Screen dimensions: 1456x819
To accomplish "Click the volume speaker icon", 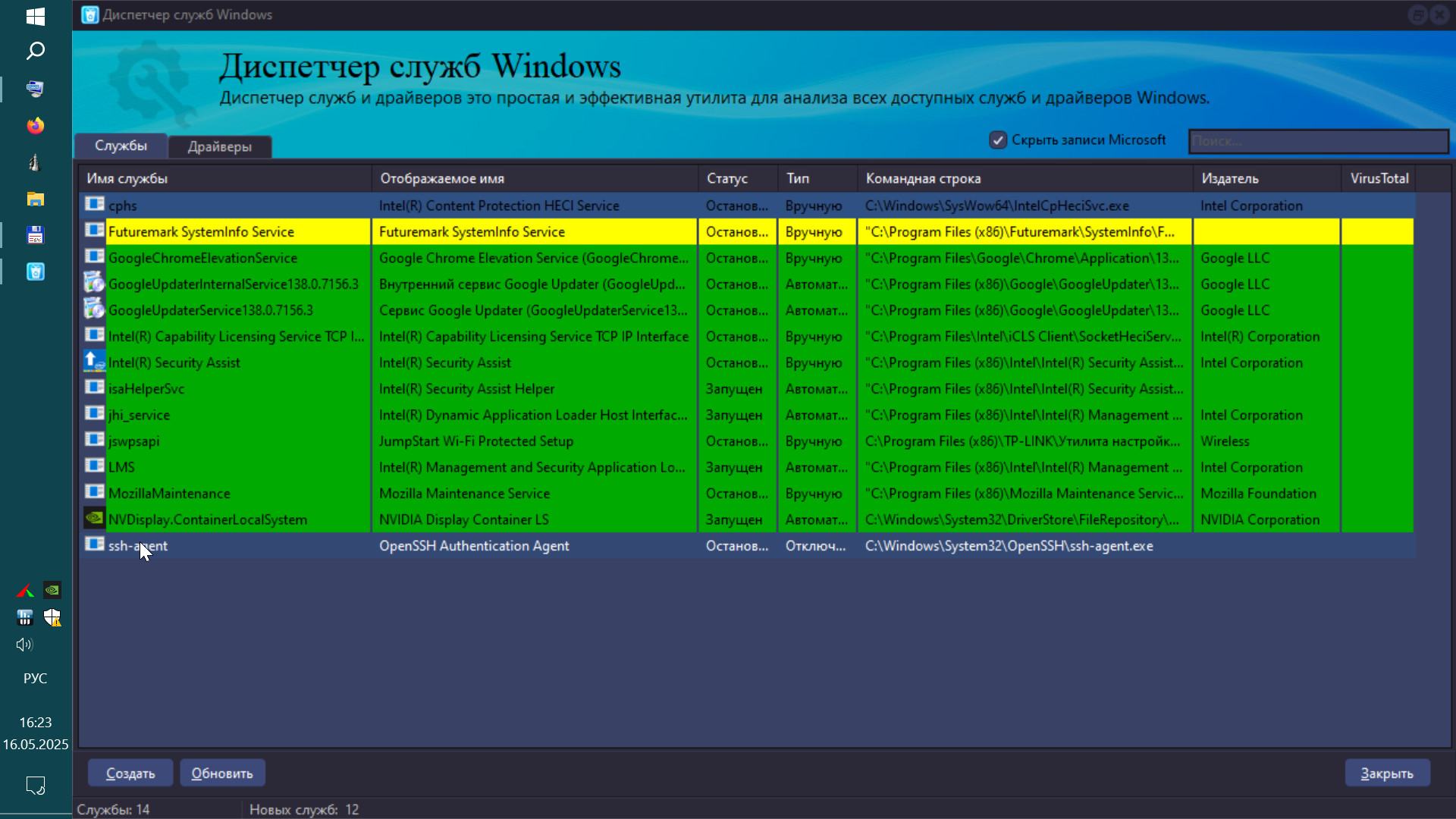I will click(x=24, y=645).
